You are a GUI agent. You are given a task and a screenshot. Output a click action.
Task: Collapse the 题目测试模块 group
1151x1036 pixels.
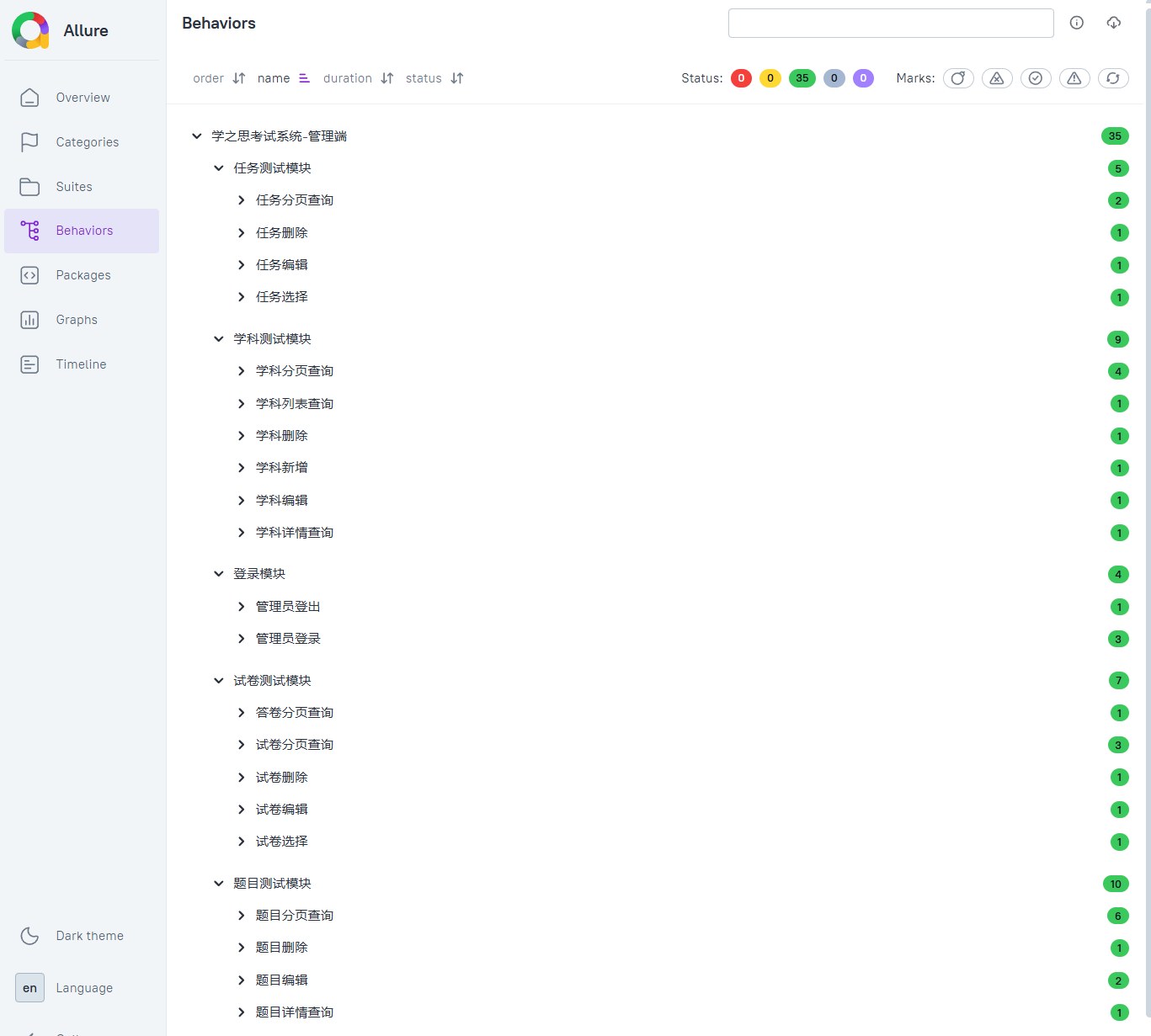(219, 884)
